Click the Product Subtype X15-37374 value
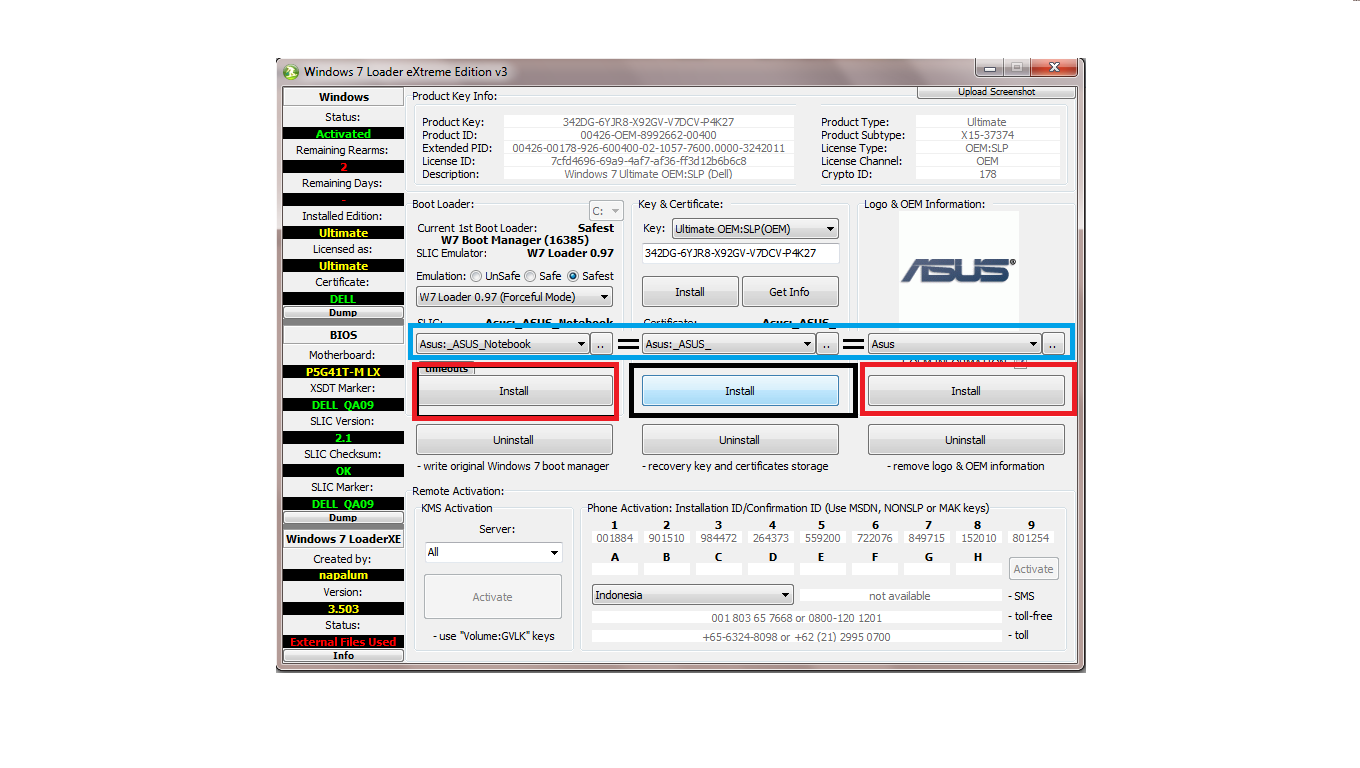 (x=987, y=135)
